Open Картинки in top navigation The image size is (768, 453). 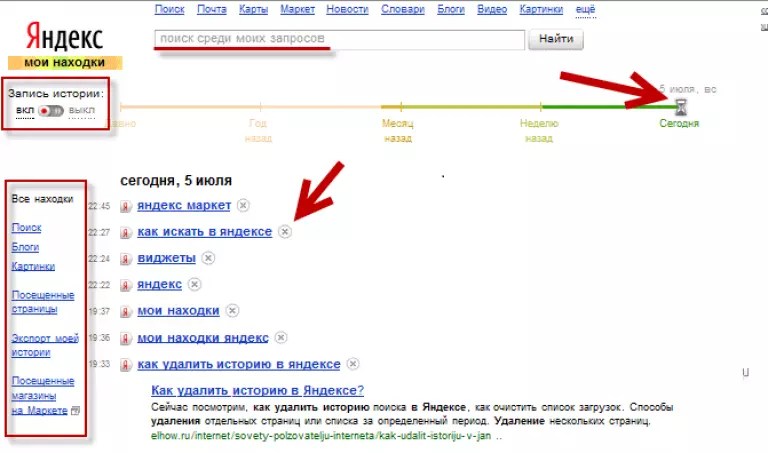(541, 9)
